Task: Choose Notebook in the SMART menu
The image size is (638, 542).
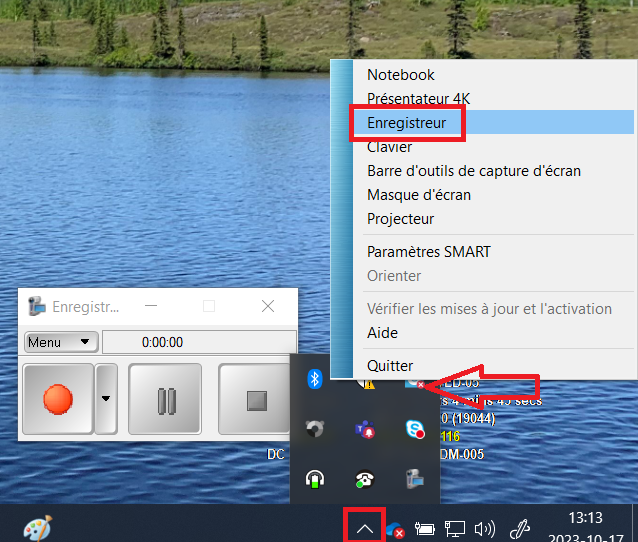Action: [x=401, y=75]
